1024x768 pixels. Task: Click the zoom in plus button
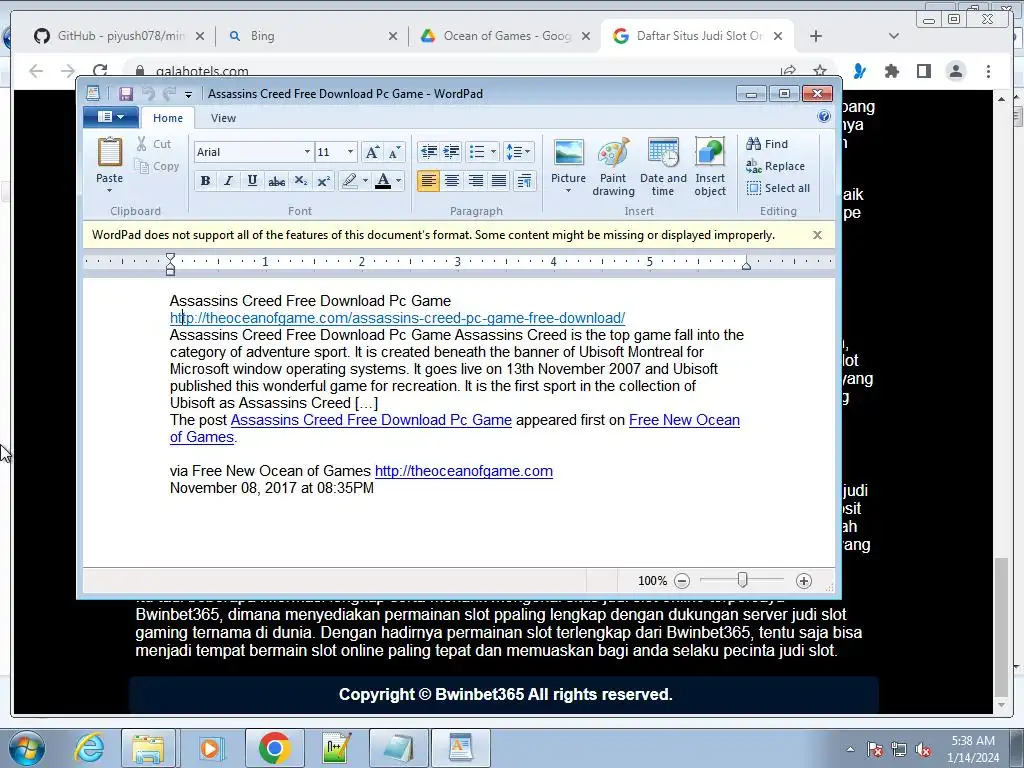coord(804,581)
